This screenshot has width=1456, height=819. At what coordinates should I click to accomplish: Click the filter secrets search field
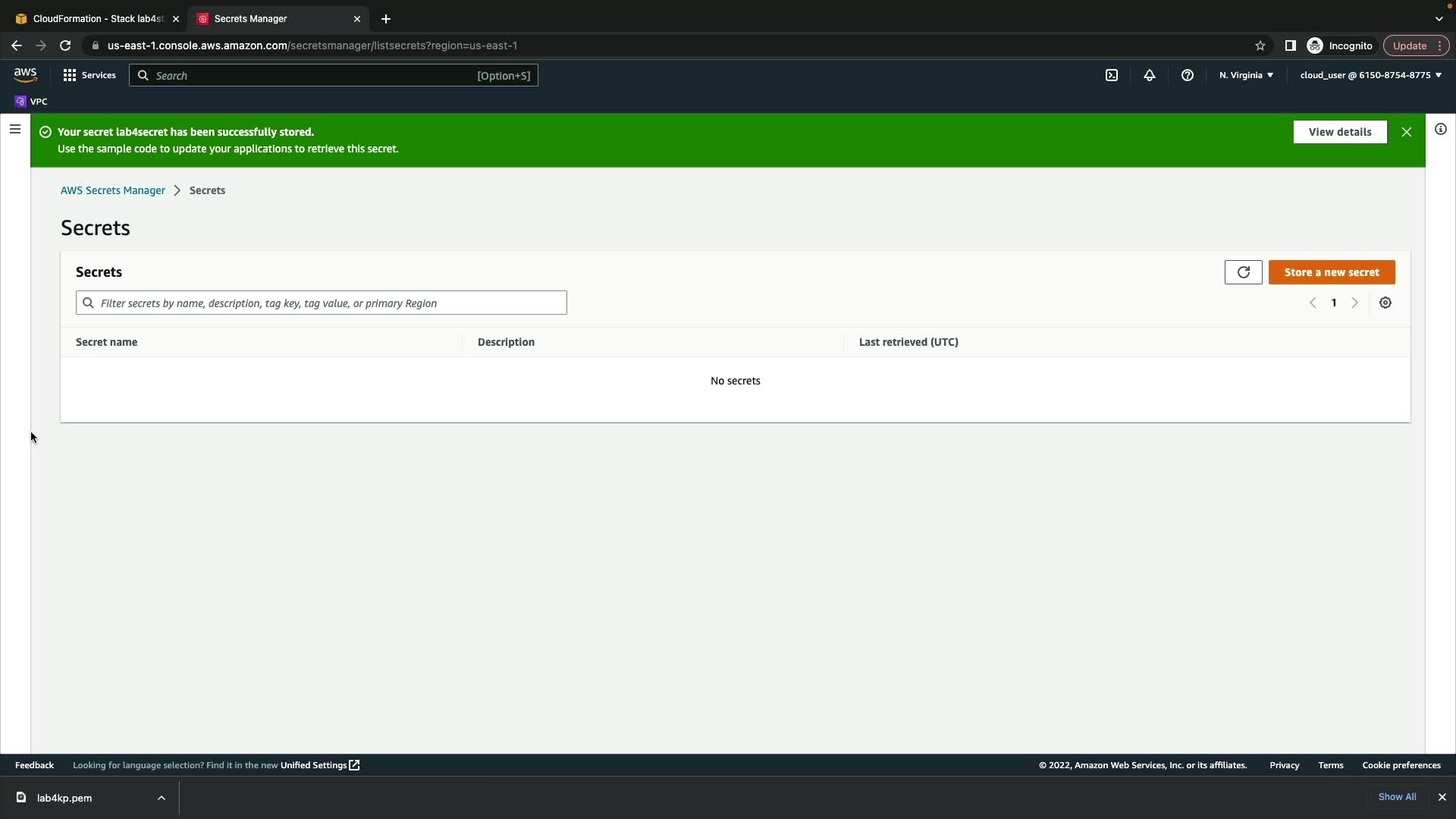(322, 303)
